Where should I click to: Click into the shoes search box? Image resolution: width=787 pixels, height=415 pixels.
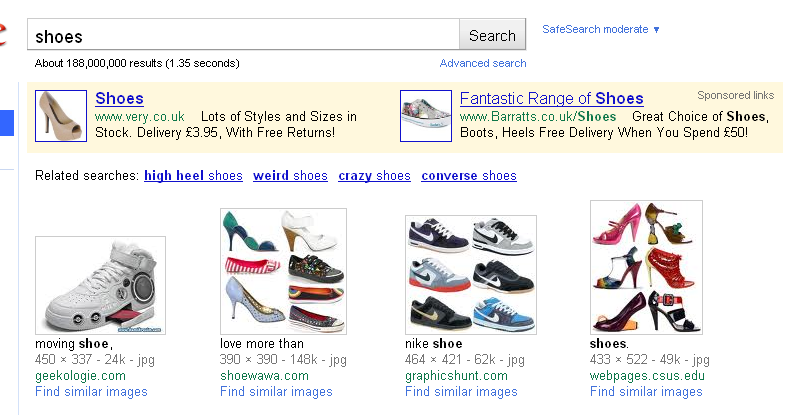243,35
